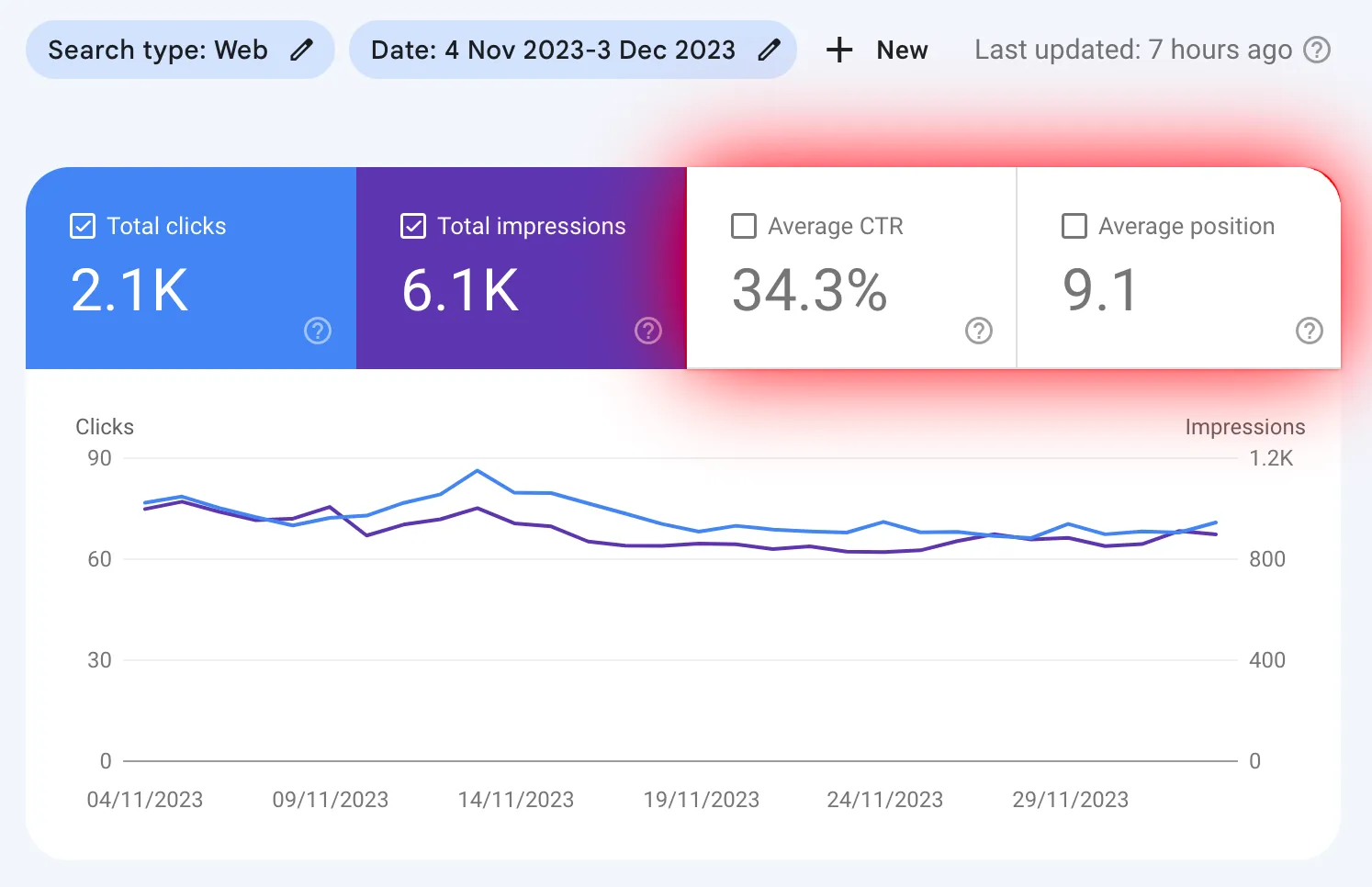Viewport: 1372px width, 887px height.
Task: Edit the Search type: Web filter pencil
Action: coord(301,50)
